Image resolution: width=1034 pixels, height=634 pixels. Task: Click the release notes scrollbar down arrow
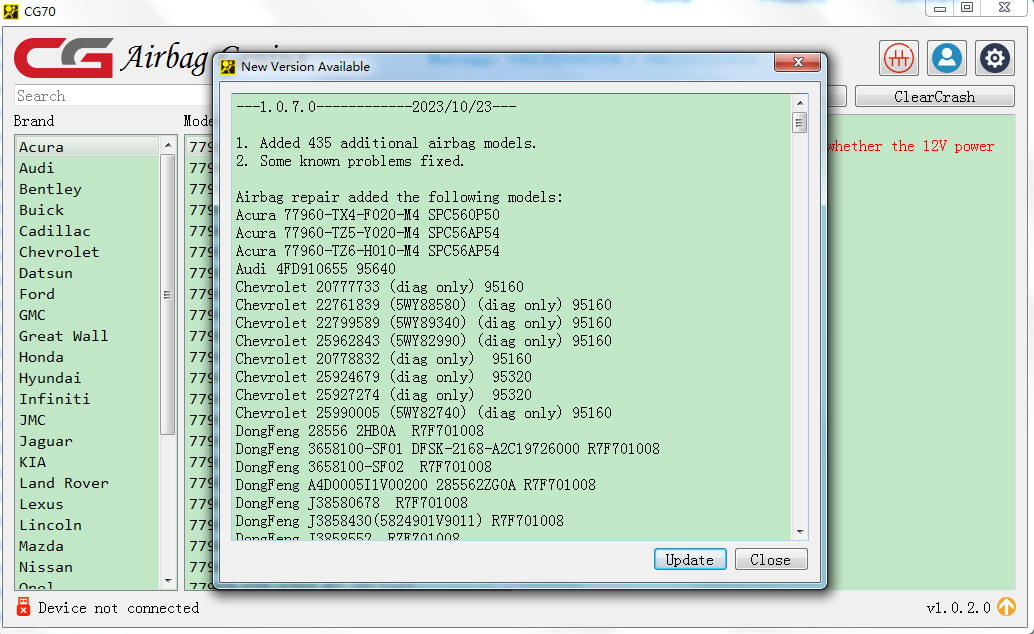coord(799,532)
